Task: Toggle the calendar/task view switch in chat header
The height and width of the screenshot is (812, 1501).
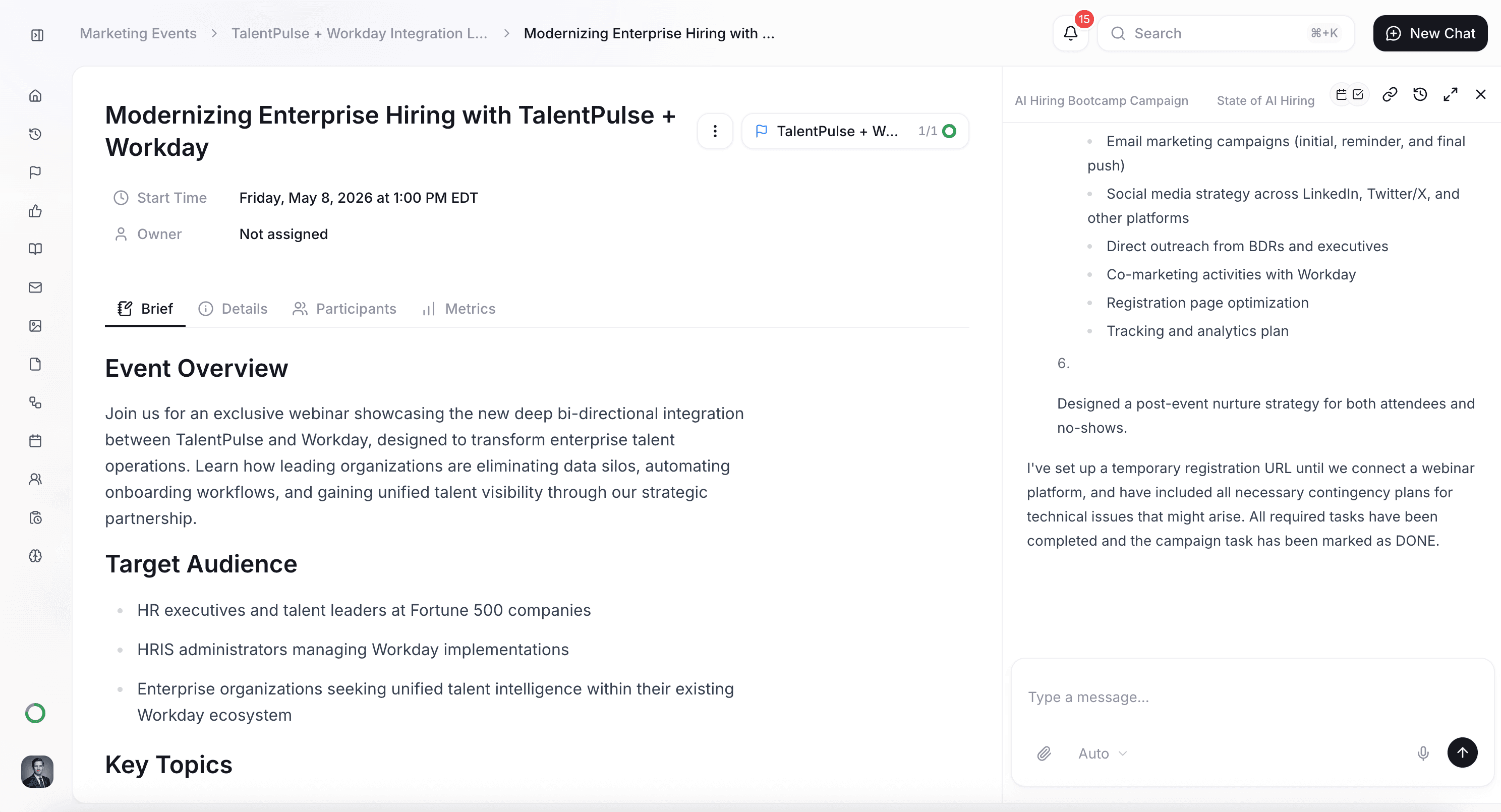Action: [1349, 94]
